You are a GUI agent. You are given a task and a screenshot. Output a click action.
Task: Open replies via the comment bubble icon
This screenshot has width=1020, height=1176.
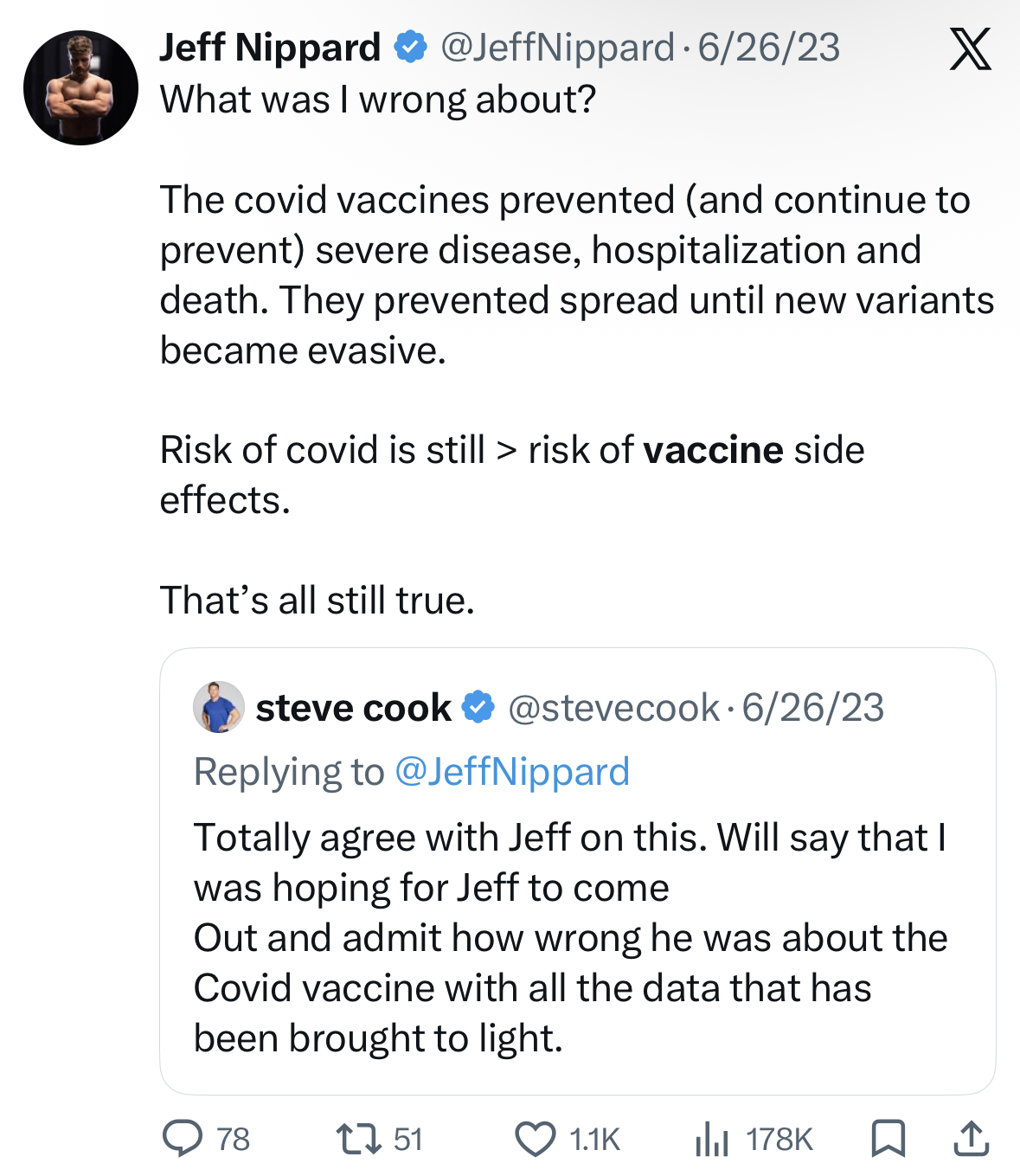coord(183,1138)
